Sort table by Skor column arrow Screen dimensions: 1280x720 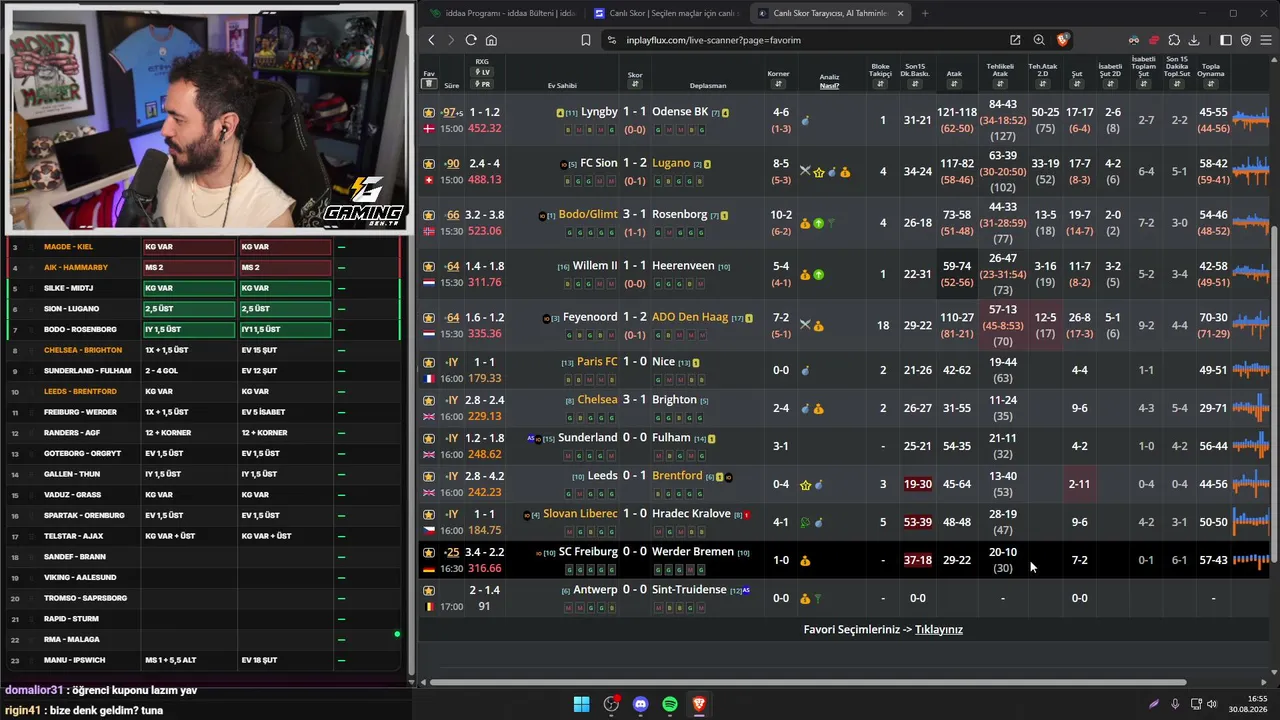coord(635,84)
